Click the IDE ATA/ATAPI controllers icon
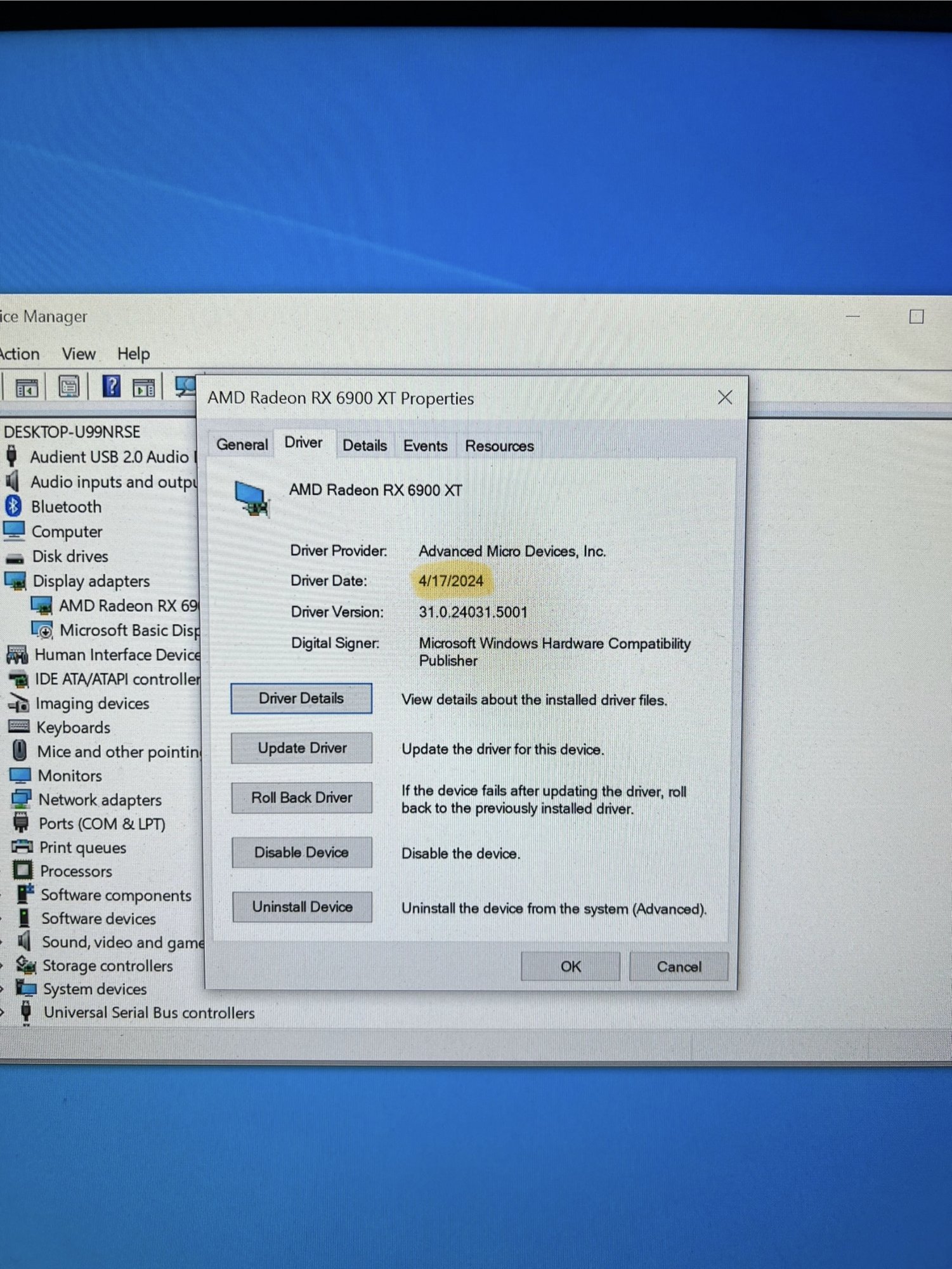This screenshot has height=1269, width=952. [18, 679]
